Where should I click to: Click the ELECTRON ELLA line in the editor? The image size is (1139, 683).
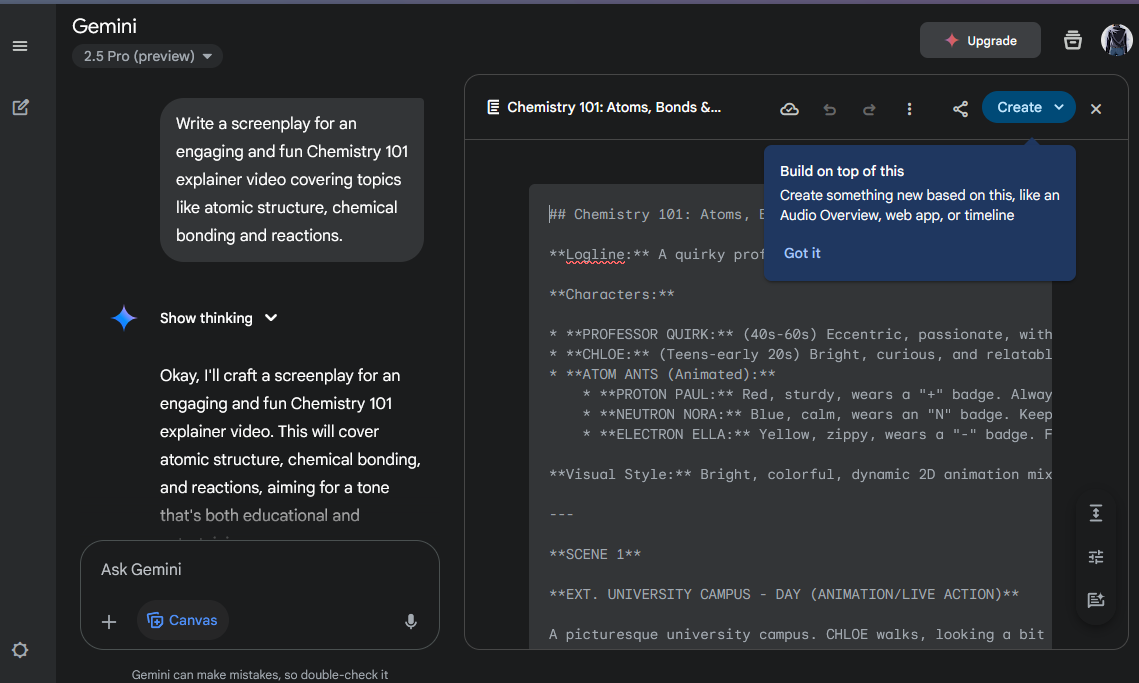coord(817,435)
